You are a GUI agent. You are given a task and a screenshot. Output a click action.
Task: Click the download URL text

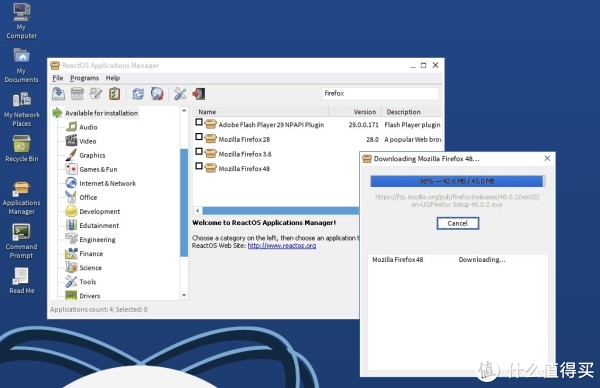coord(457,201)
